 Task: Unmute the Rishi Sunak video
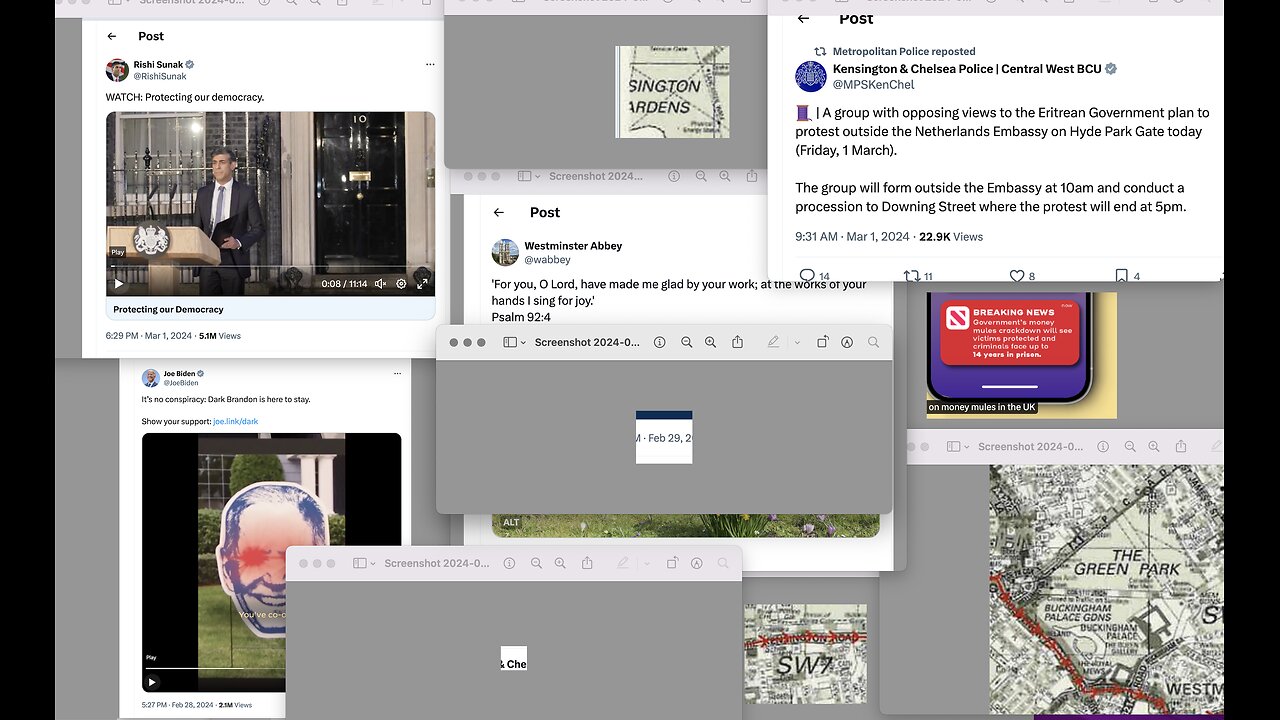pyautogui.click(x=380, y=284)
